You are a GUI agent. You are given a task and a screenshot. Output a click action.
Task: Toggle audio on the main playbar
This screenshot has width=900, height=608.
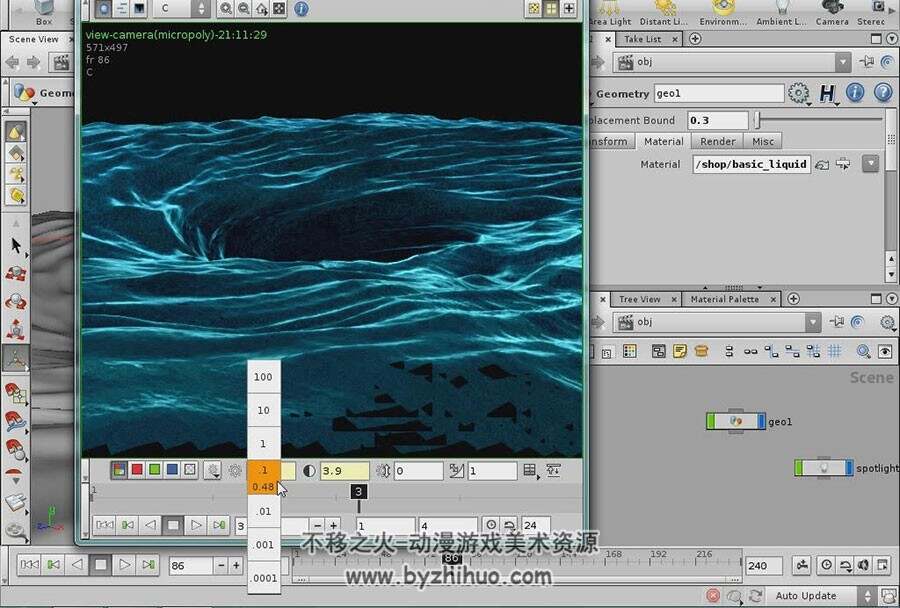tap(863, 565)
